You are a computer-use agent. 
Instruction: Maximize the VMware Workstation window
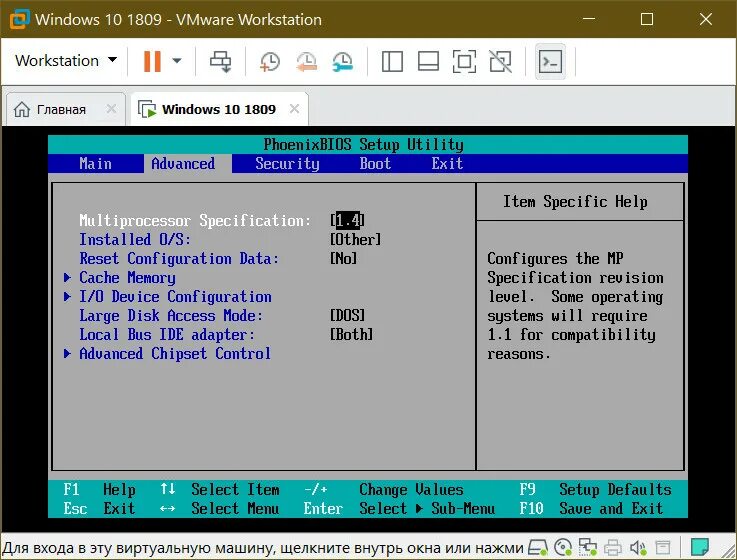coord(647,19)
